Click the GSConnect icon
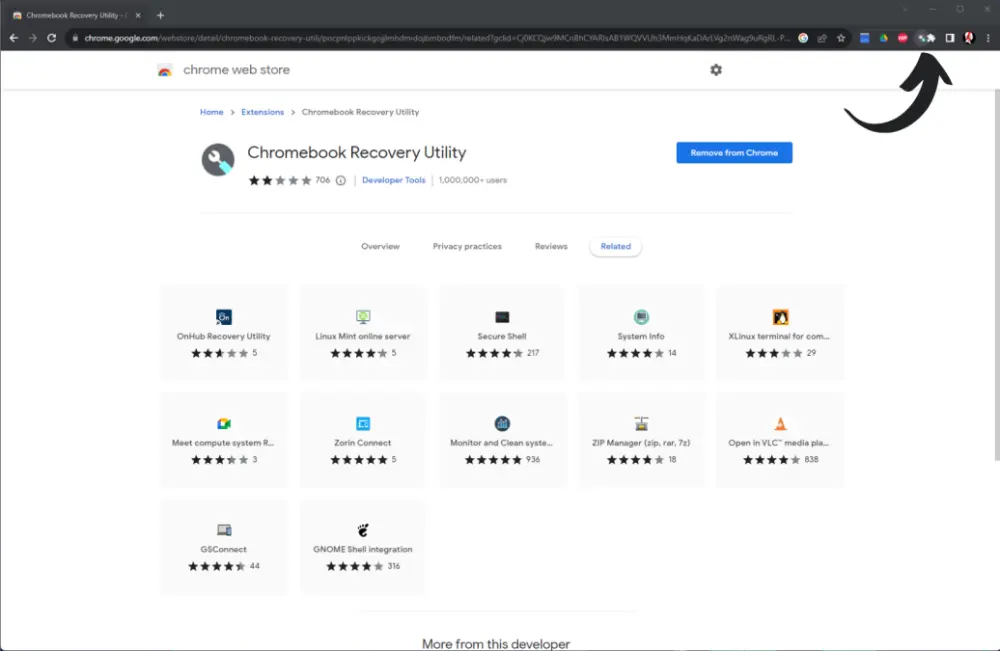1000x651 pixels. click(x=224, y=530)
